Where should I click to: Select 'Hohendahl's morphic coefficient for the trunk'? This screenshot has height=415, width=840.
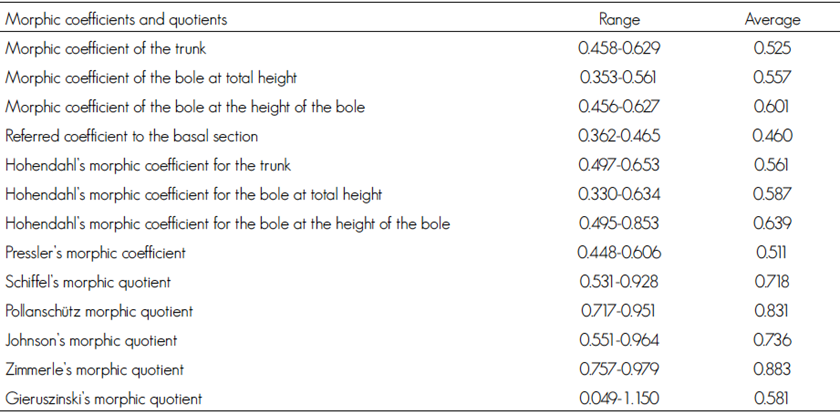click(148, 165)
